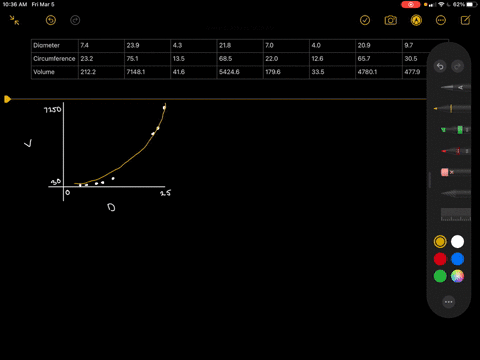Select table cell with 41.6
This screenshot has height=360, width=480.
[194, 72]
